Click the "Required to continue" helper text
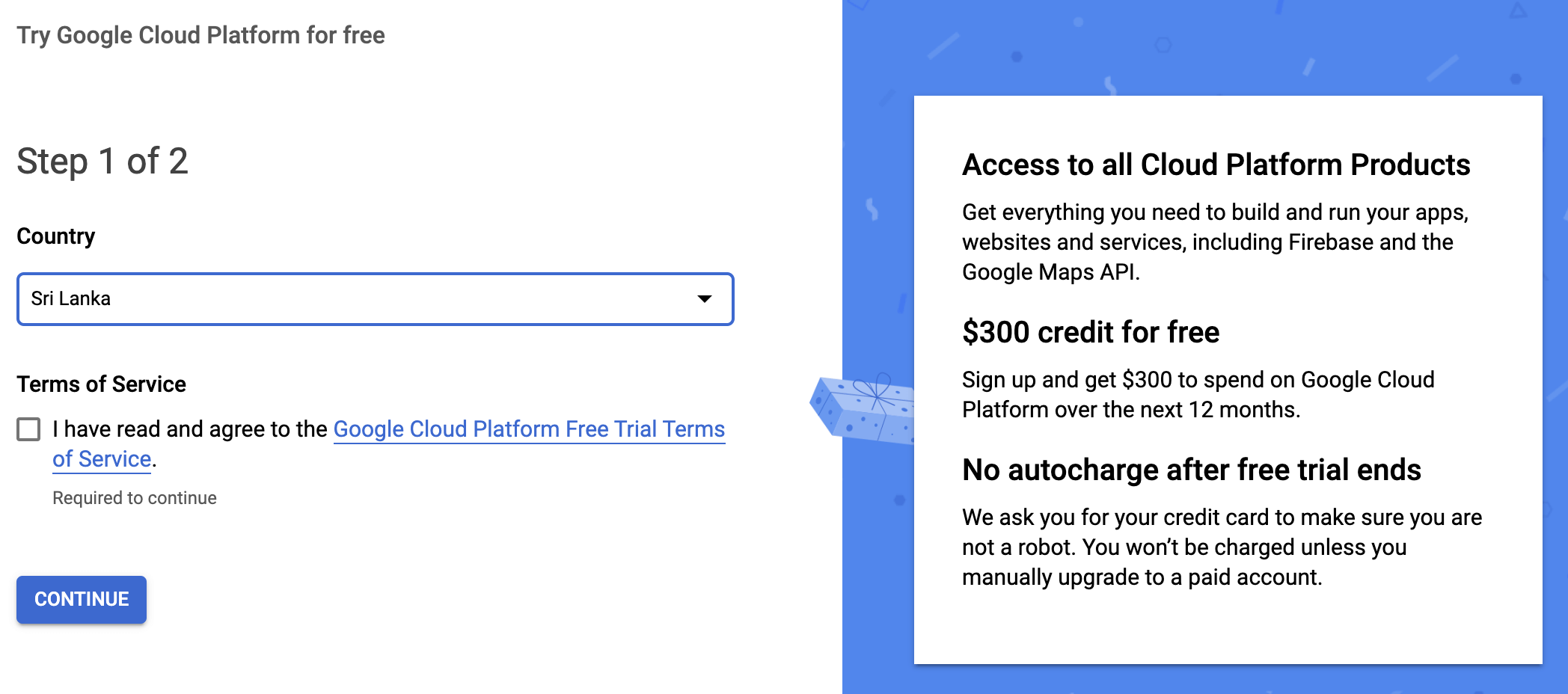 135,498
